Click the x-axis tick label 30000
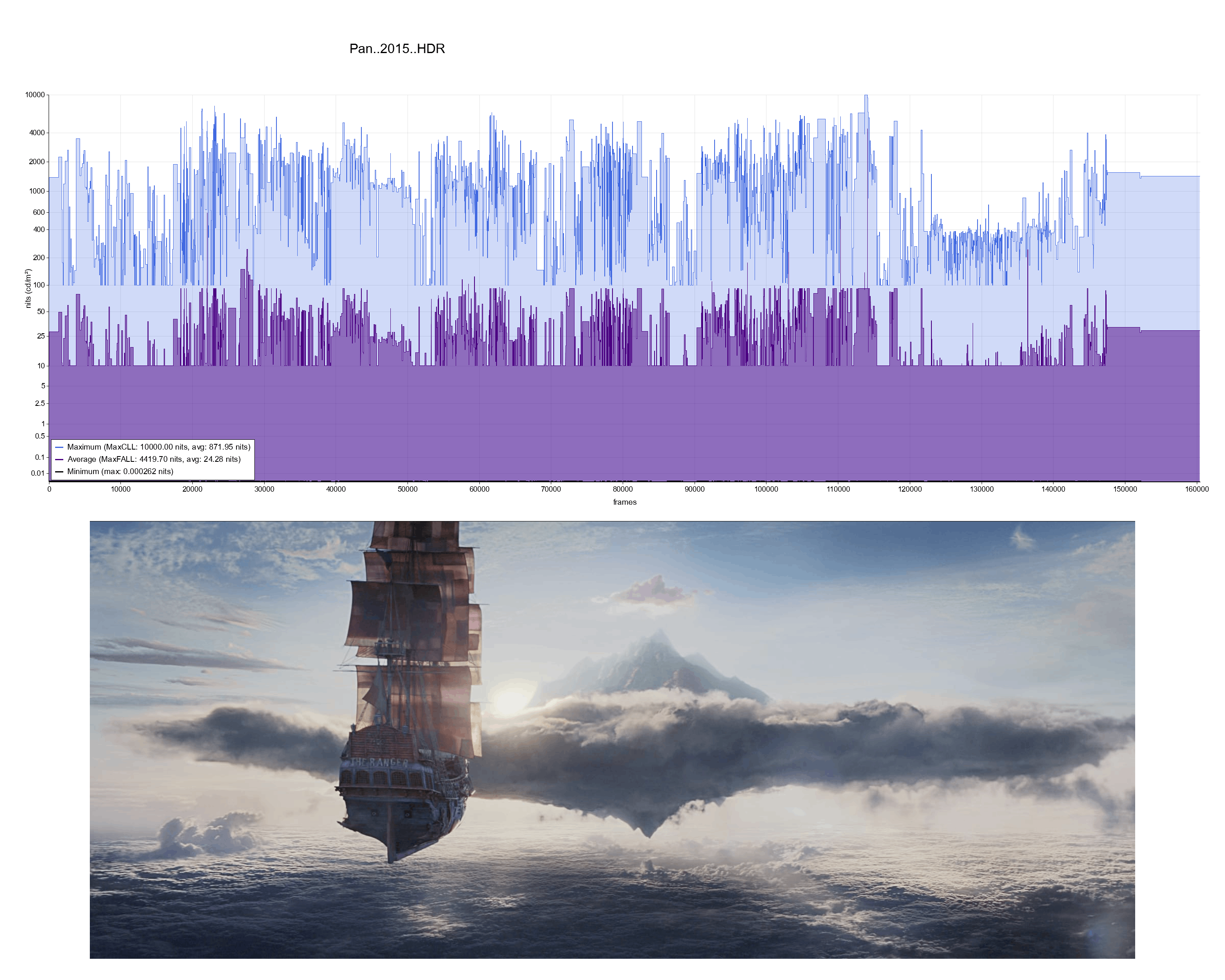This screenshot has width=1225, height=980. [x=264, y=489]
